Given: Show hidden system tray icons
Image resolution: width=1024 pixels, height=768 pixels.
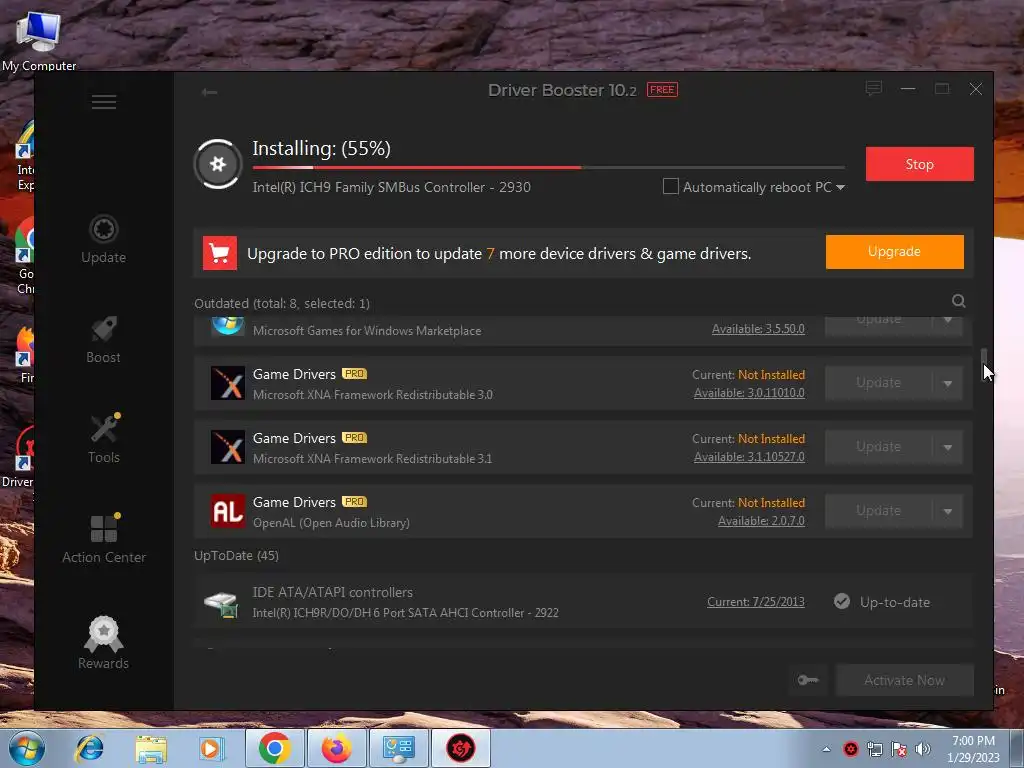Looking at the screenshot, I should pyautogui.click(x=826, y=749).
